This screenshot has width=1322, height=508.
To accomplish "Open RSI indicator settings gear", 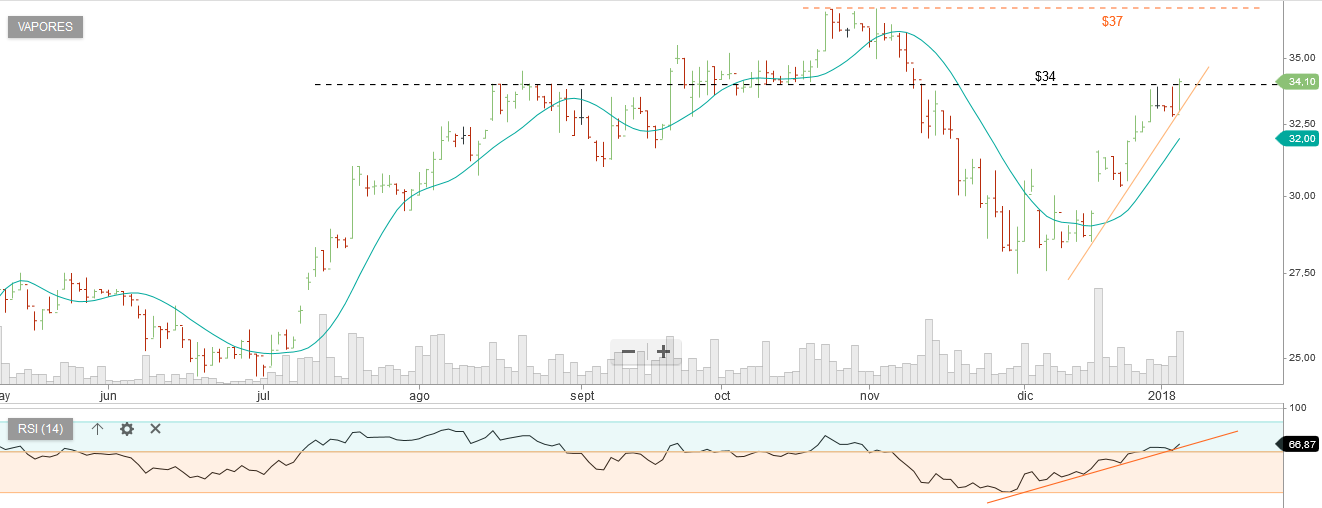I will [x=127, y=429].
